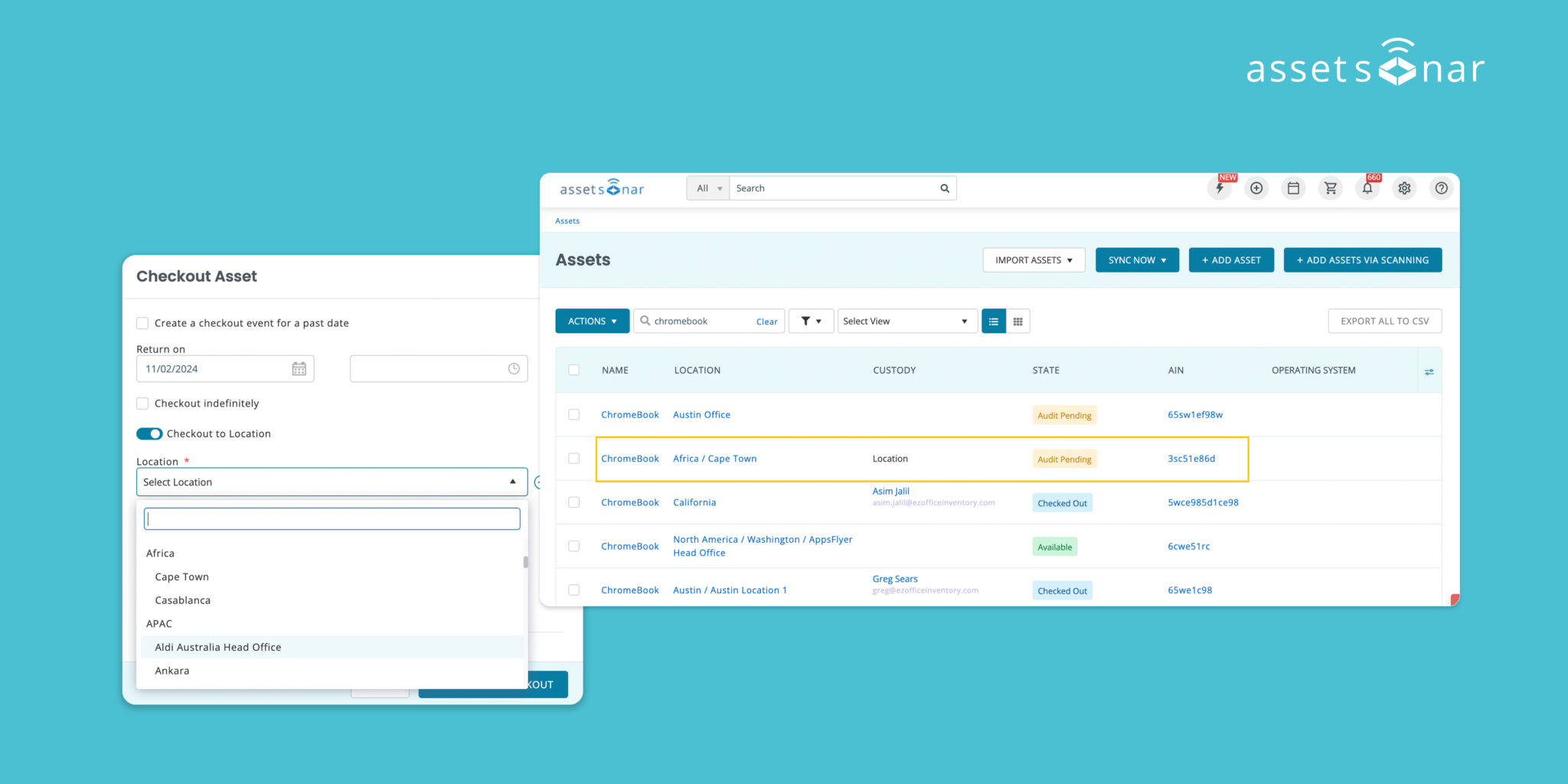Screen dimensions: 1568x784
Task: Switch to grid view of assets
Action: click(1018, 321)
